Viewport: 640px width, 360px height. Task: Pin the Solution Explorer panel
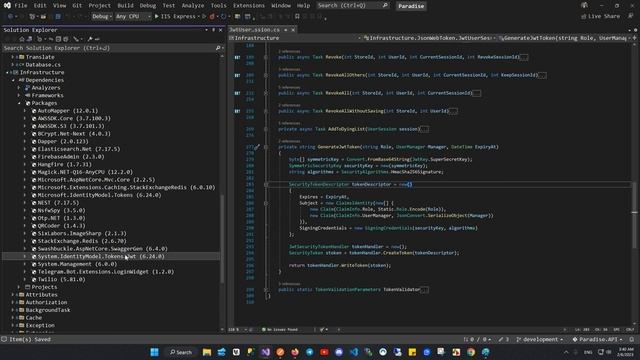tap(213, 30)
